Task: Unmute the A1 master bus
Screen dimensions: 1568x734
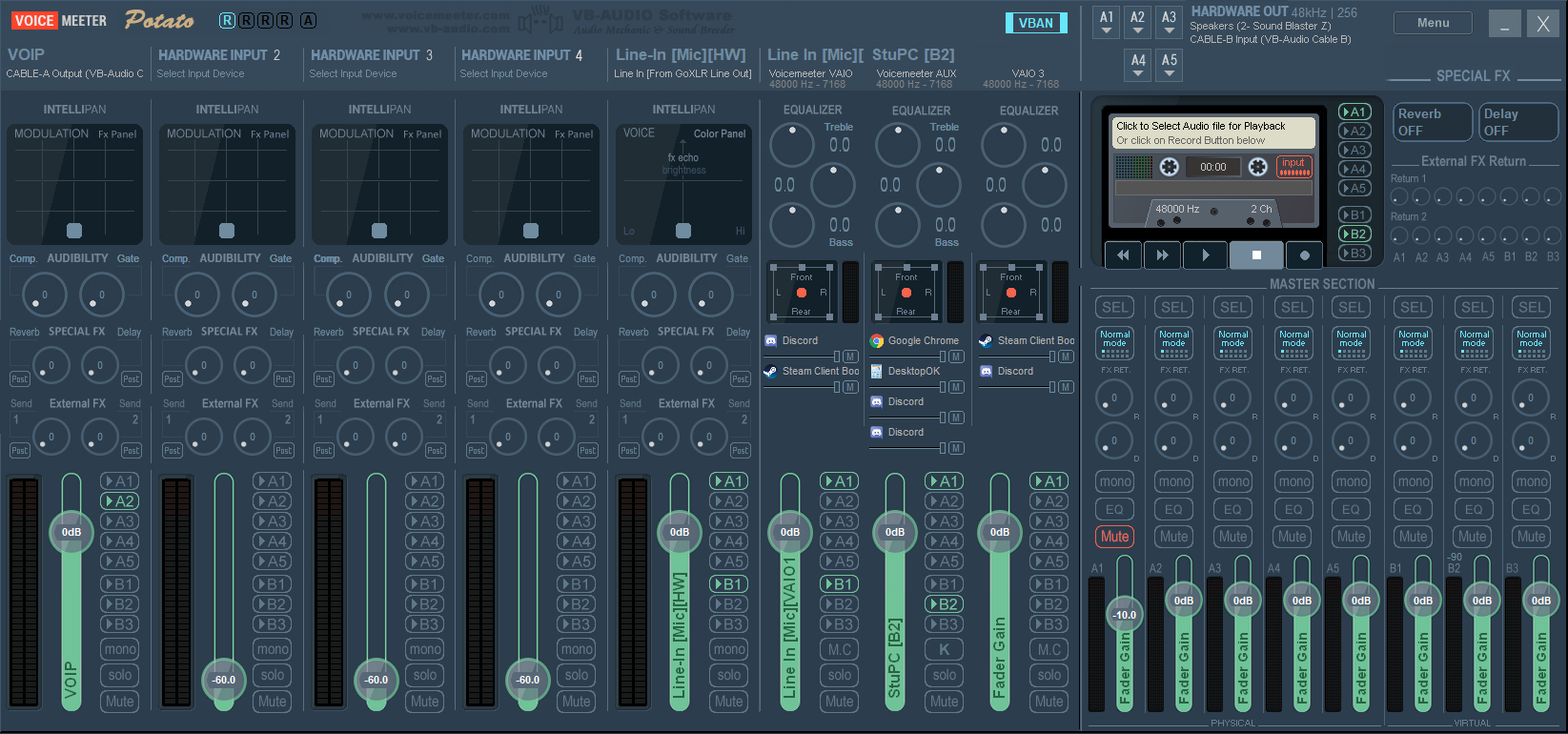Action: (x=1114, y=537)
